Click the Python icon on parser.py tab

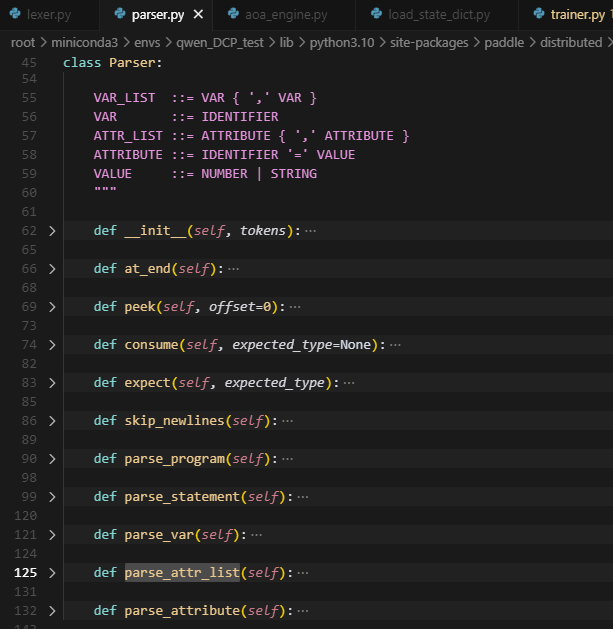(119, 14)
